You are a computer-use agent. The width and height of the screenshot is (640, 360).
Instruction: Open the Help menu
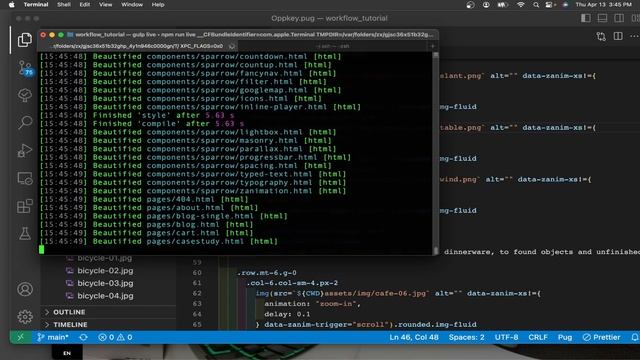tap(158, 4)
